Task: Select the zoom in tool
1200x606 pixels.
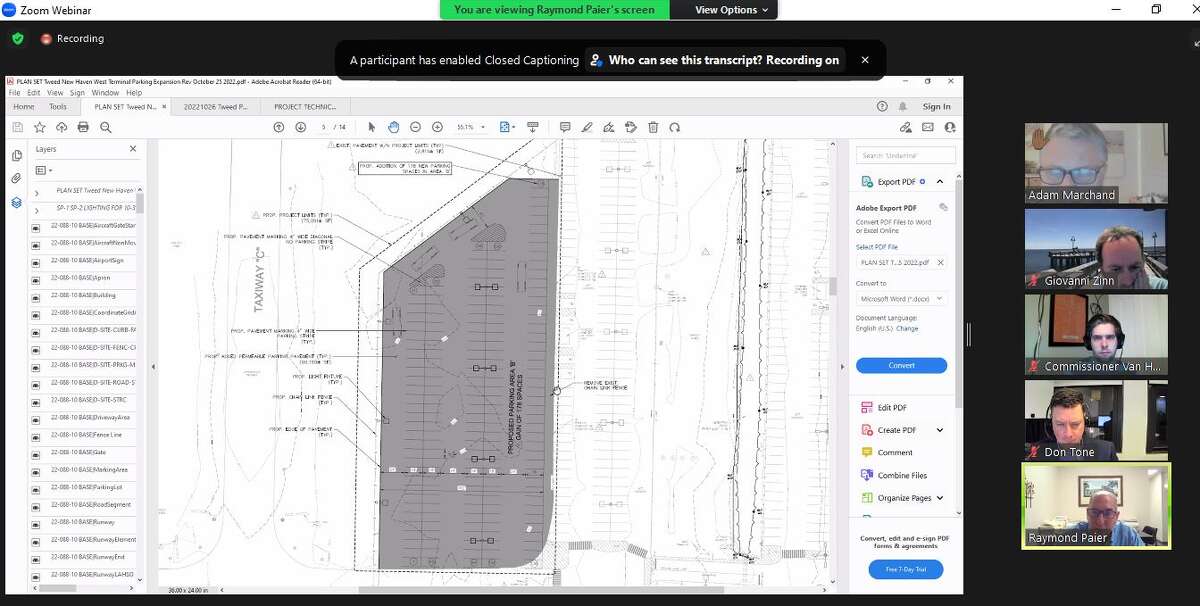Action: 437,127
